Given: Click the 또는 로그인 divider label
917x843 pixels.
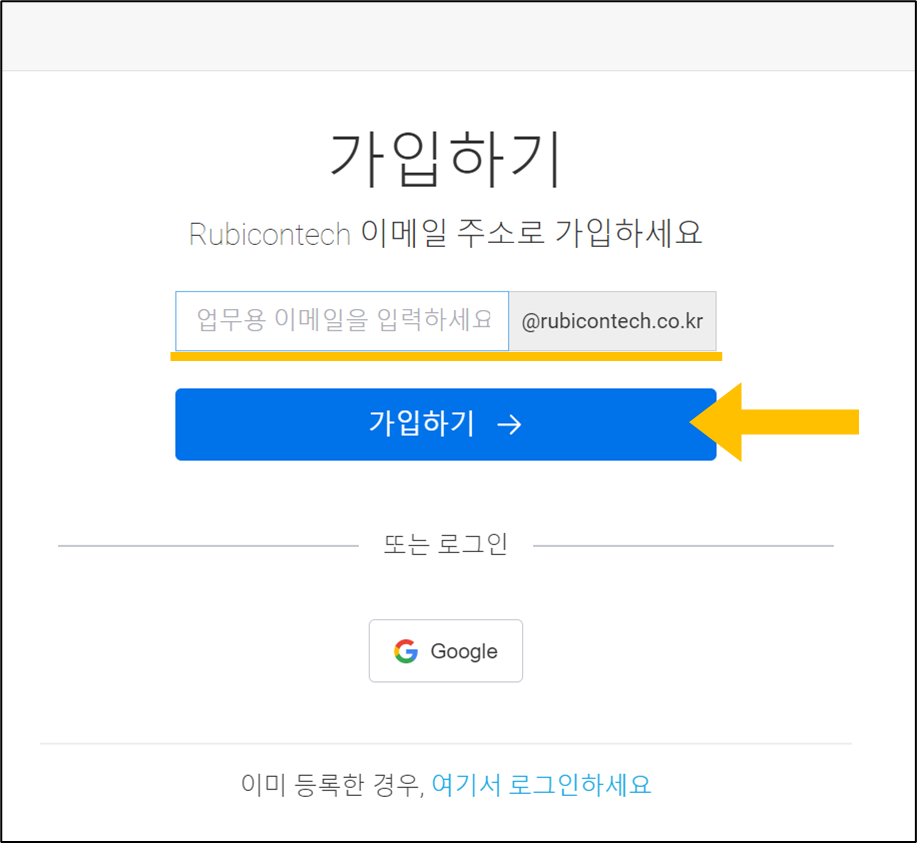Looking at the screenshot, I should pyautogui.click(x=446, y=545).
